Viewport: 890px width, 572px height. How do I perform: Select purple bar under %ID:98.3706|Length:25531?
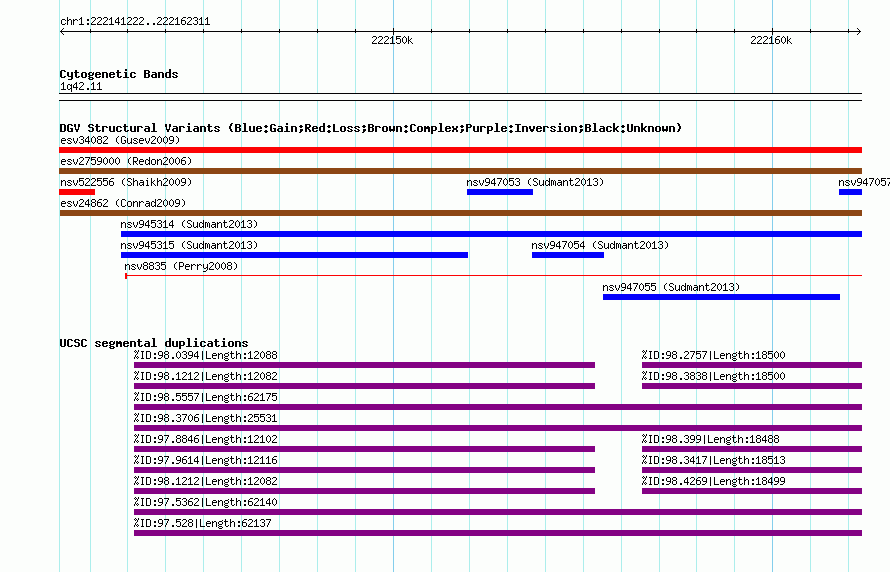point(498,428)
